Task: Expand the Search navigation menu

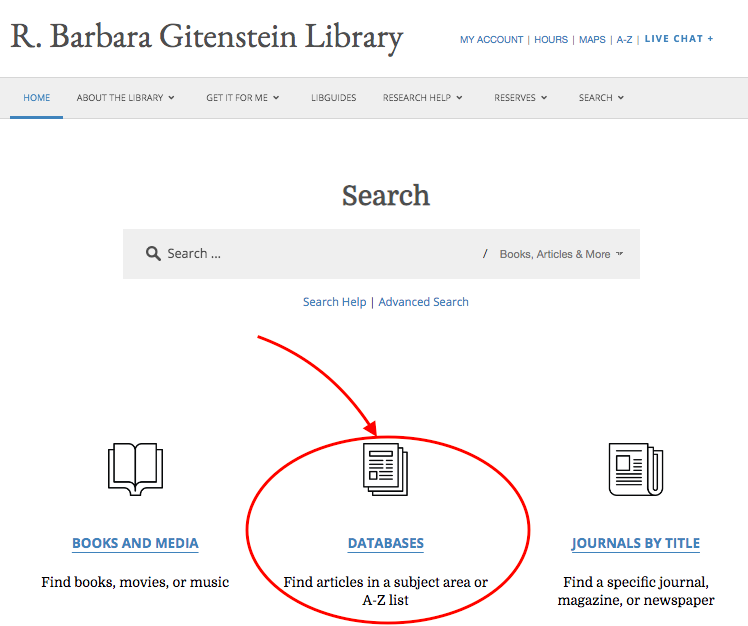Action: click(x=601, y=98)
